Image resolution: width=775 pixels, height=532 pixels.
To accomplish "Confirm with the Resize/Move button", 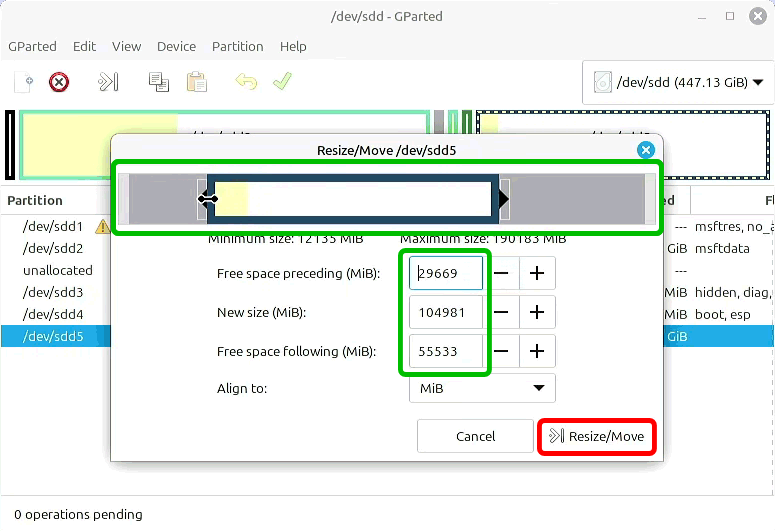I will 598,437.
